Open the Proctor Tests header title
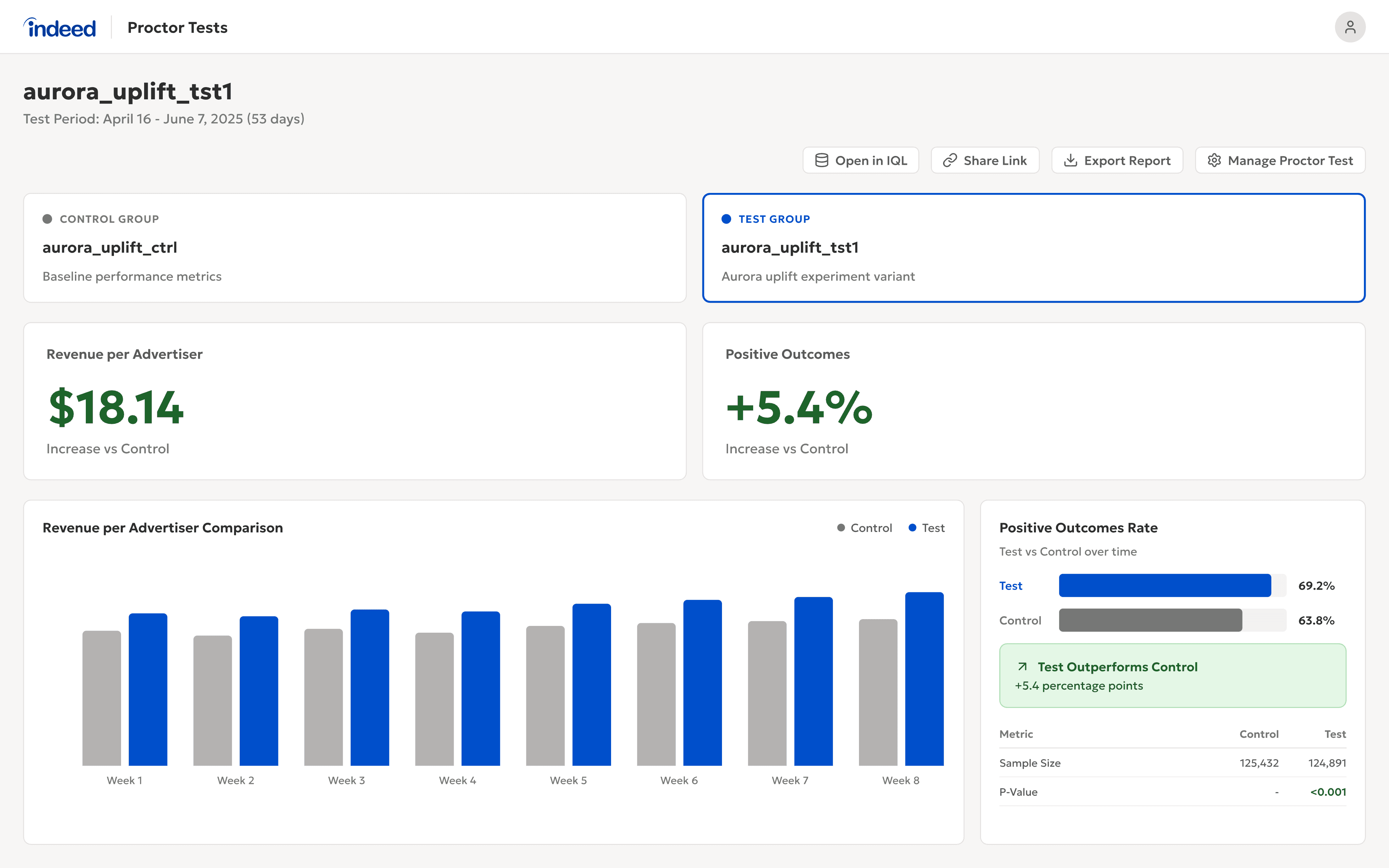The image size is (1389, 868). coord(177,27)
